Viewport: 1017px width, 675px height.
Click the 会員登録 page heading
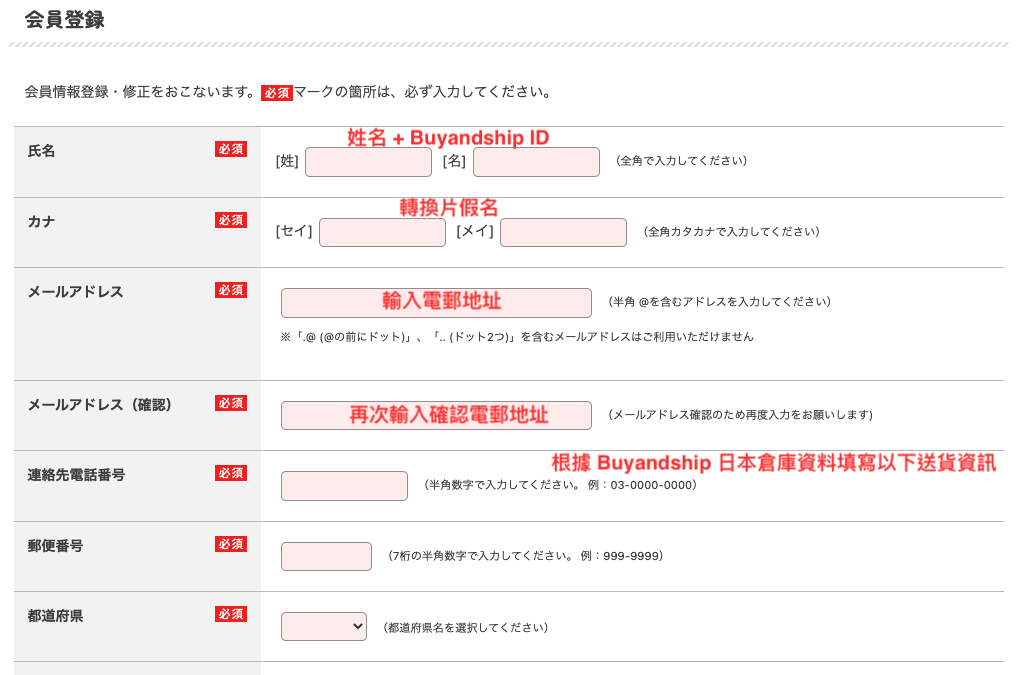click(x=64, y=20)
